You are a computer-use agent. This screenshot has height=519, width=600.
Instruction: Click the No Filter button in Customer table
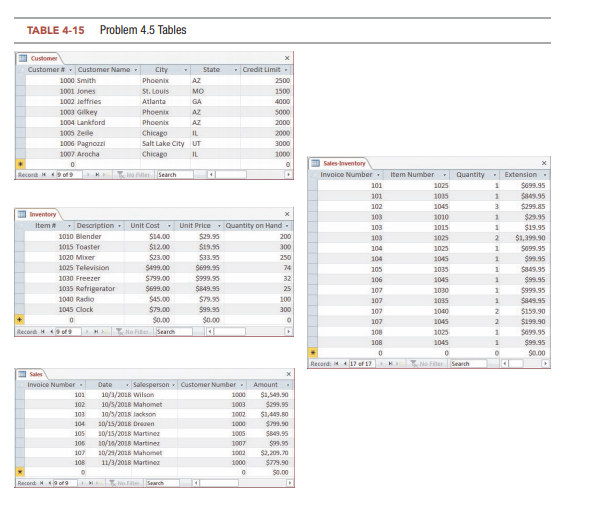134,175
